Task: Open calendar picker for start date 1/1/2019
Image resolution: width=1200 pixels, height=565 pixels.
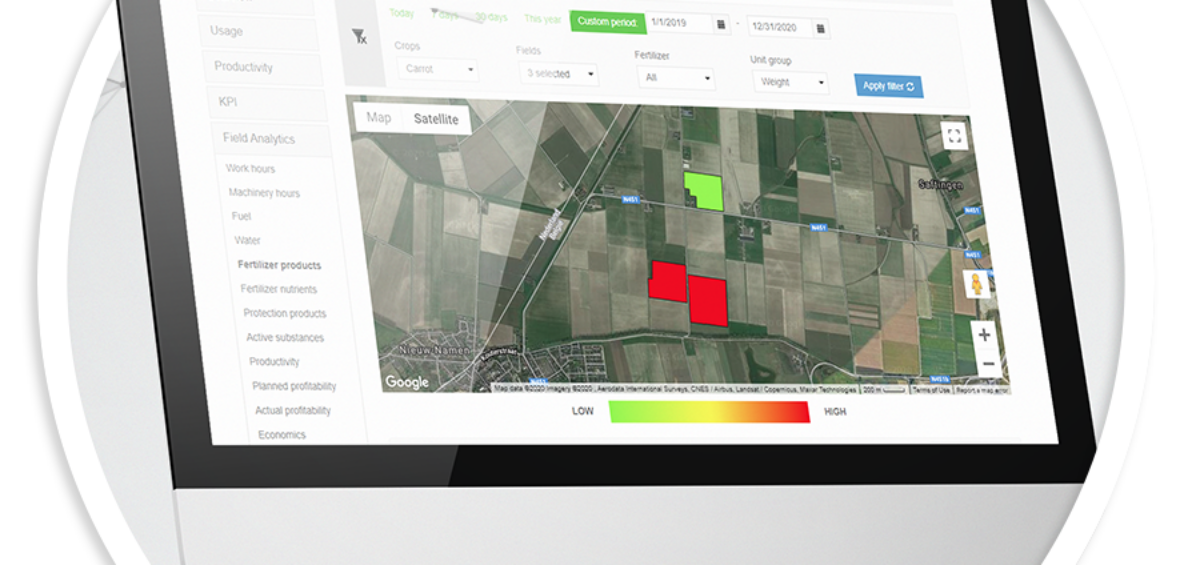Action: point(721,25)
